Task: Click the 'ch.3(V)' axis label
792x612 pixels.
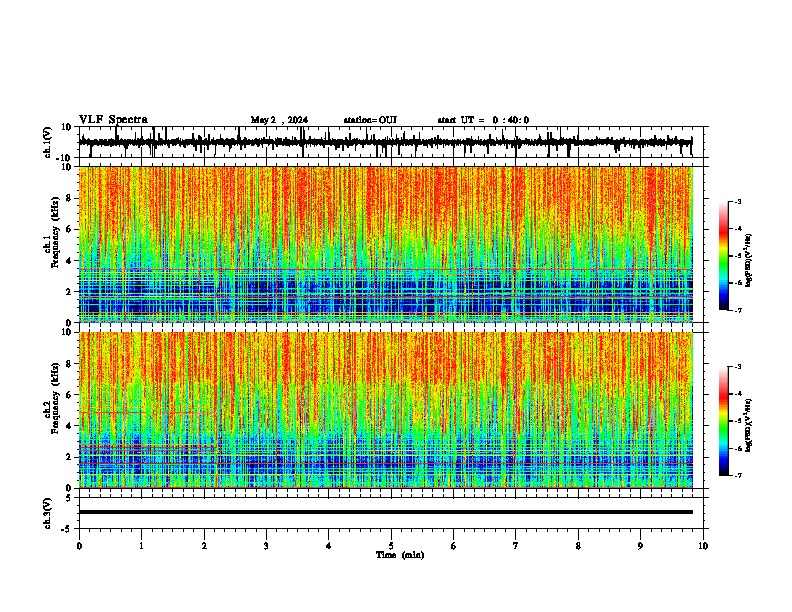Action: tap(48, 513)
